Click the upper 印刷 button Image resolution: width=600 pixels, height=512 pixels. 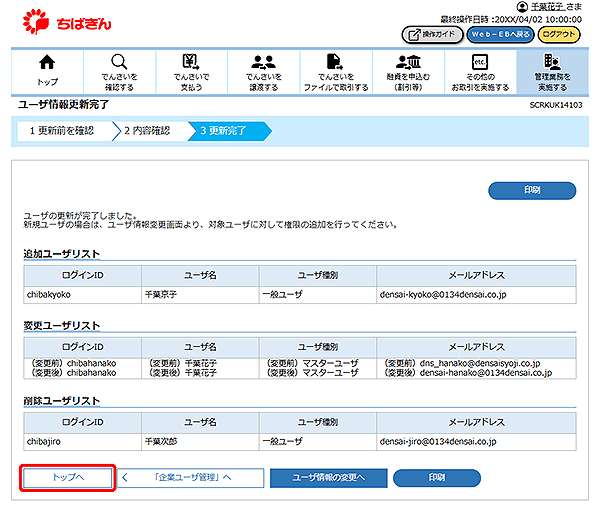click(532, 191)
